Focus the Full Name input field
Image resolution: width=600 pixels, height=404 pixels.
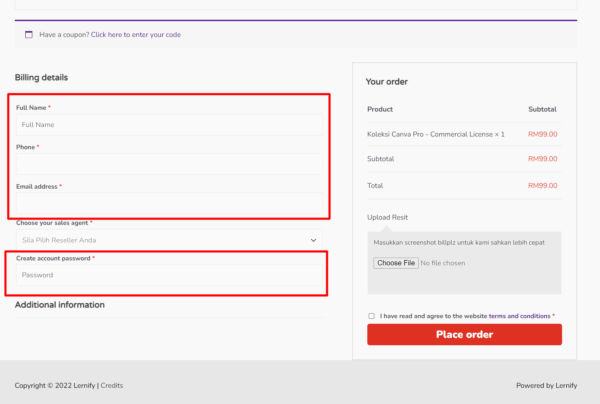[x=168, y=125]
